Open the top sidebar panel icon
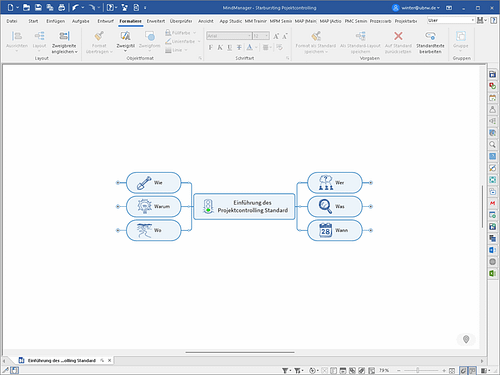The image size is (500, 375). (492, 74)
